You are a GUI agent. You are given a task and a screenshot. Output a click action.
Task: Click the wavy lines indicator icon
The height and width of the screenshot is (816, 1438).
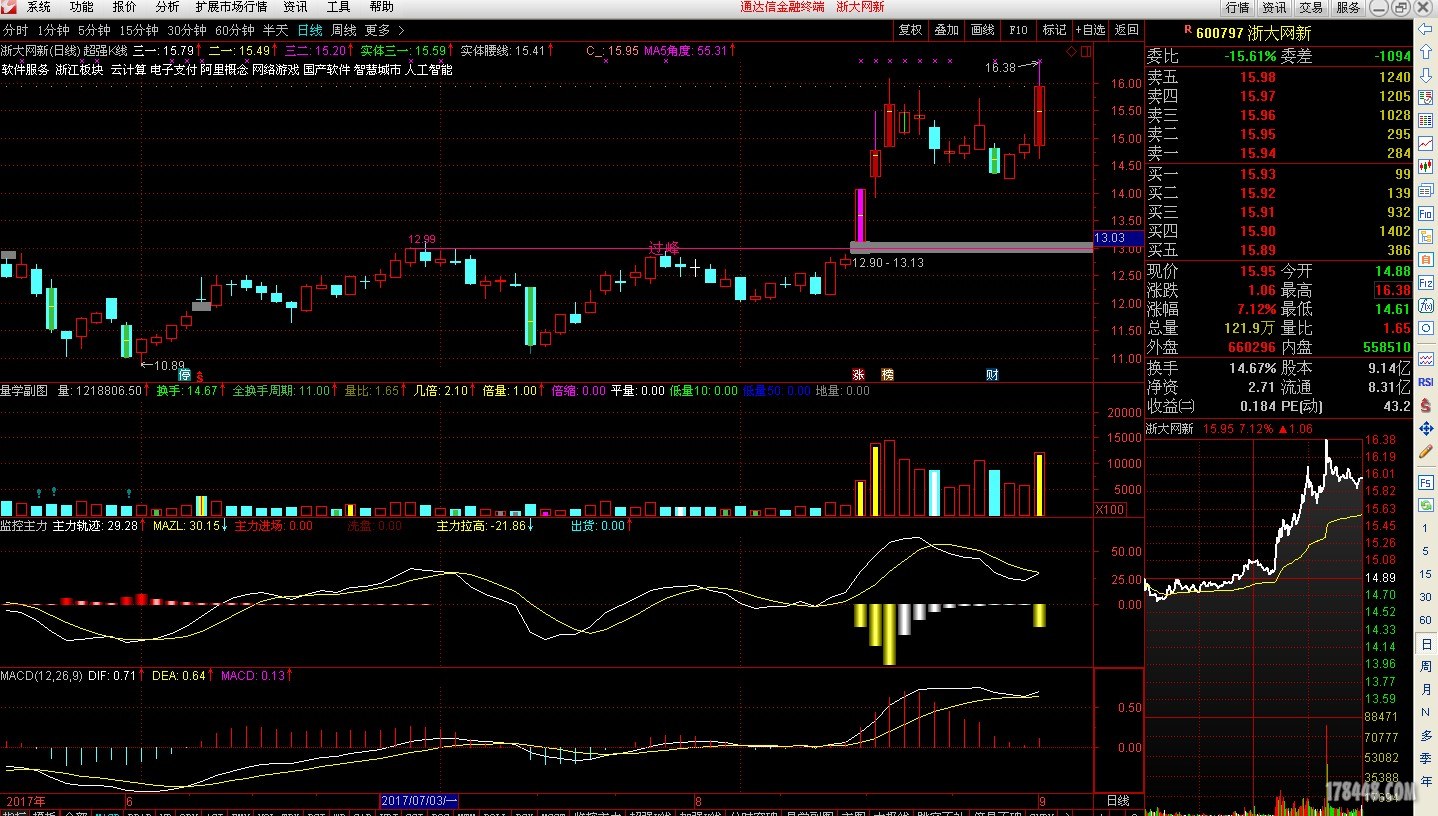coord(1426,358)
